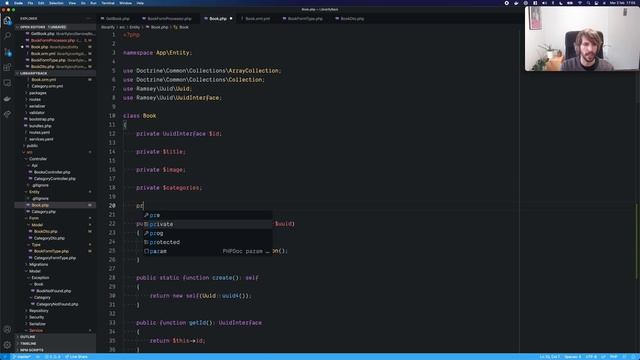Select 'private' suggestion in autocomplete list
The width and height of the screenshot is (640, 360).
coord(208,224)
